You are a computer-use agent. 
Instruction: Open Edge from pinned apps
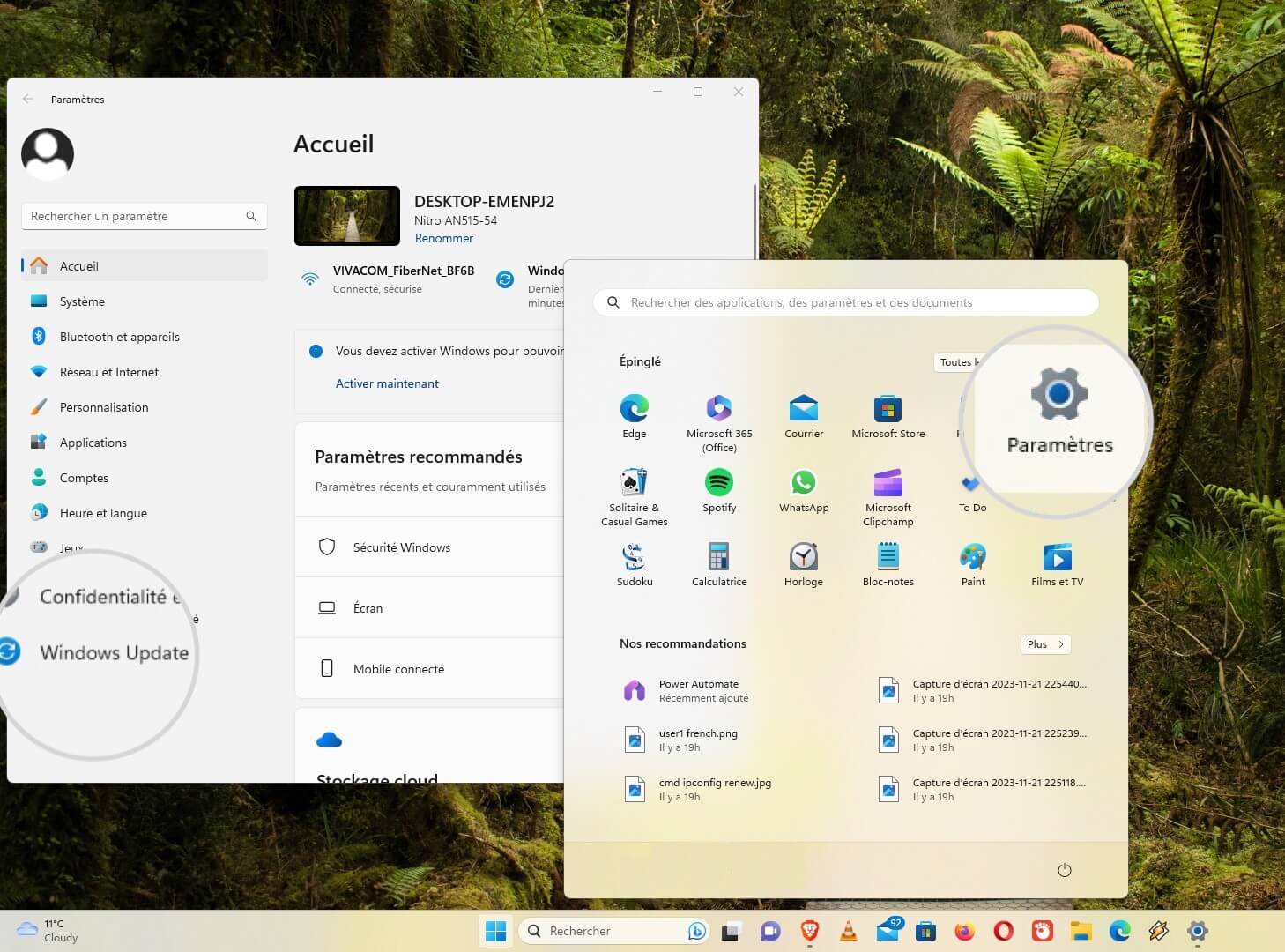[x=635, y=416]
